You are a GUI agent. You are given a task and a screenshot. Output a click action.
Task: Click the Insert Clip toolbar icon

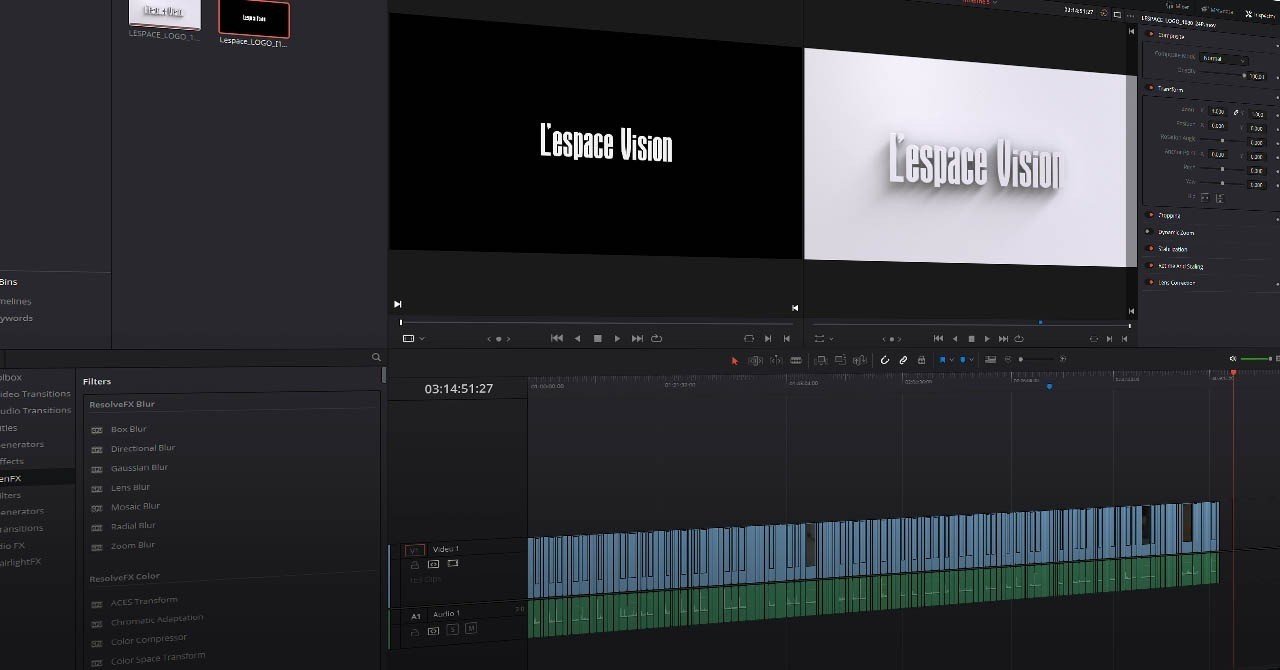pyautogui.click(x=821, y=360)
